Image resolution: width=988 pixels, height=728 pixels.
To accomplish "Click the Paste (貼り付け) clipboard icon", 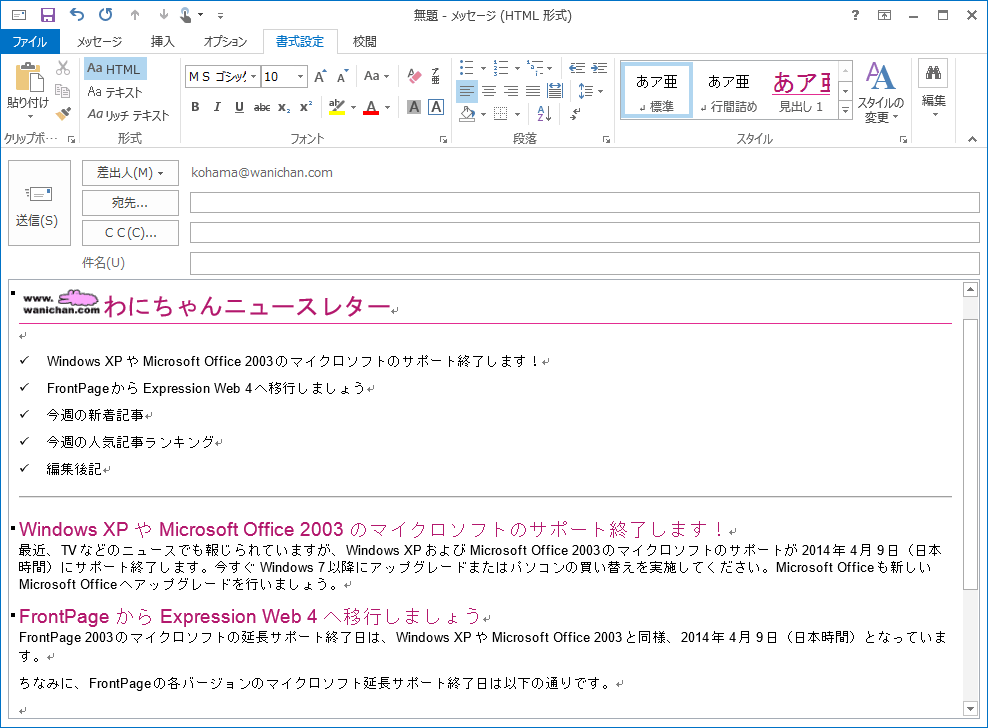I will point(28,78).
